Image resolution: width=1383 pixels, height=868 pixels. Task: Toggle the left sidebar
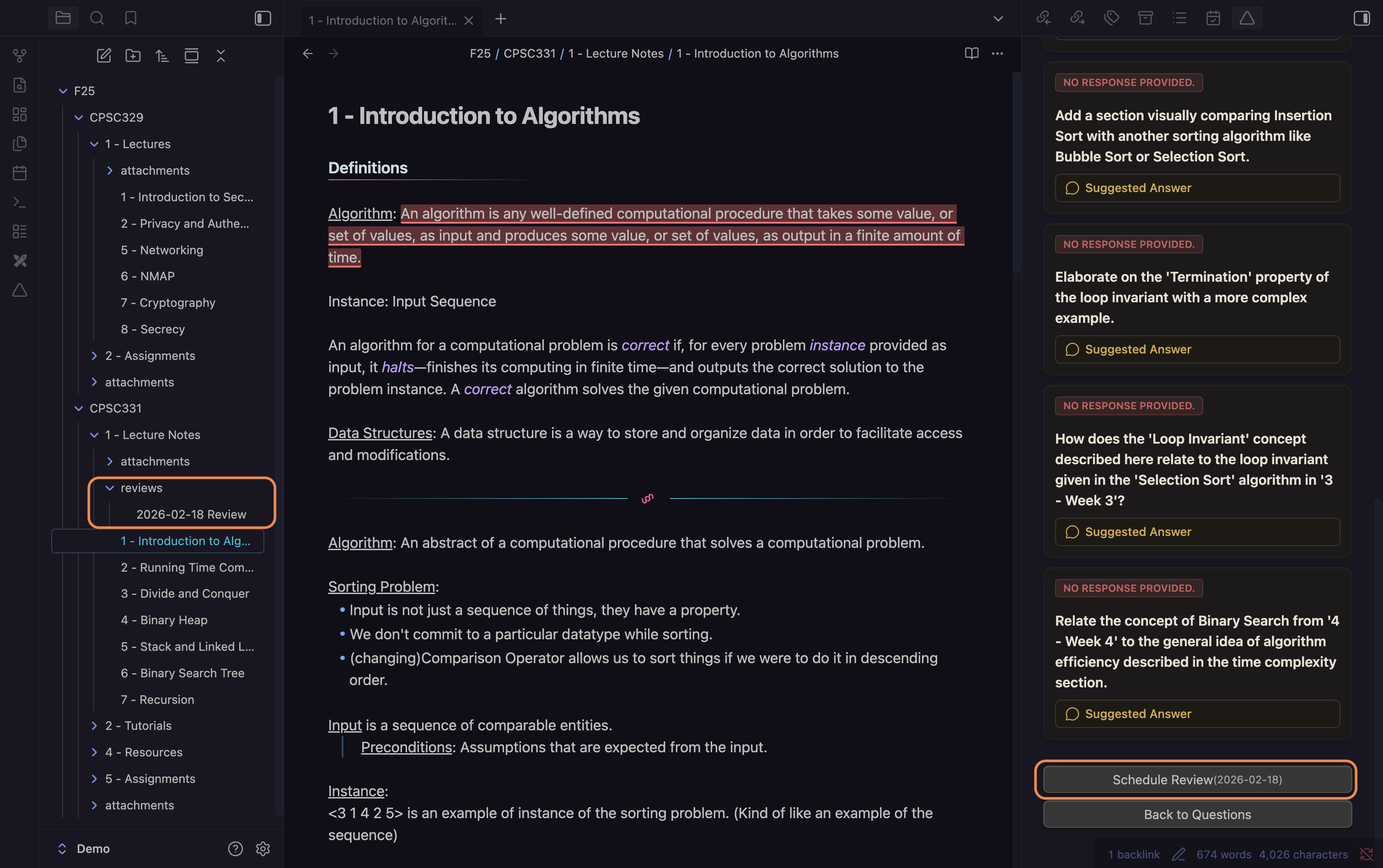point(263,18)
